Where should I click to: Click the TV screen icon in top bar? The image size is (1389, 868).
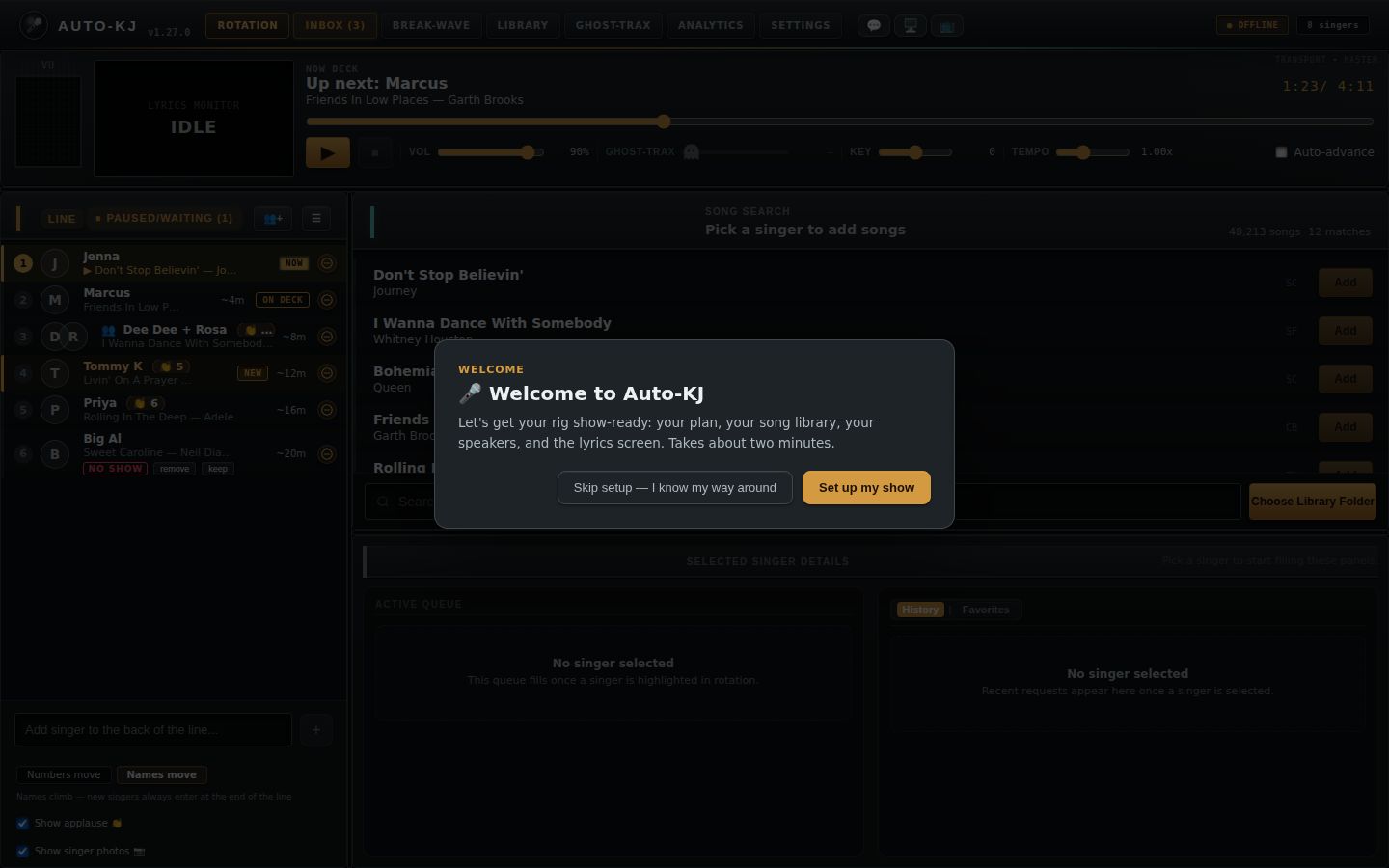[947, 26]
